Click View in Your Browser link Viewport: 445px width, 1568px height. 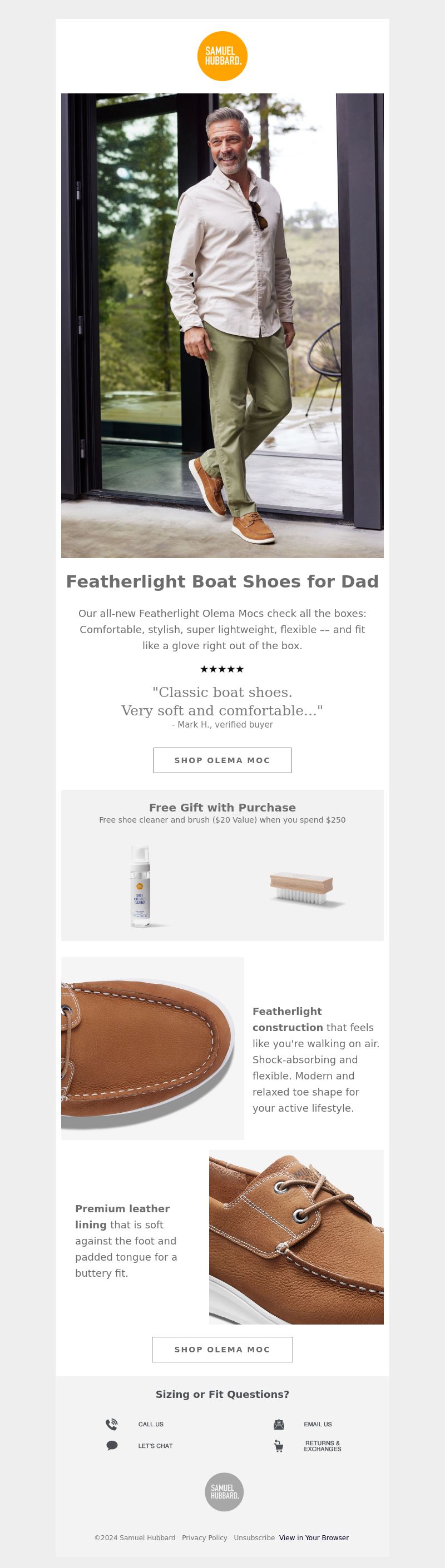(314, 1537)
